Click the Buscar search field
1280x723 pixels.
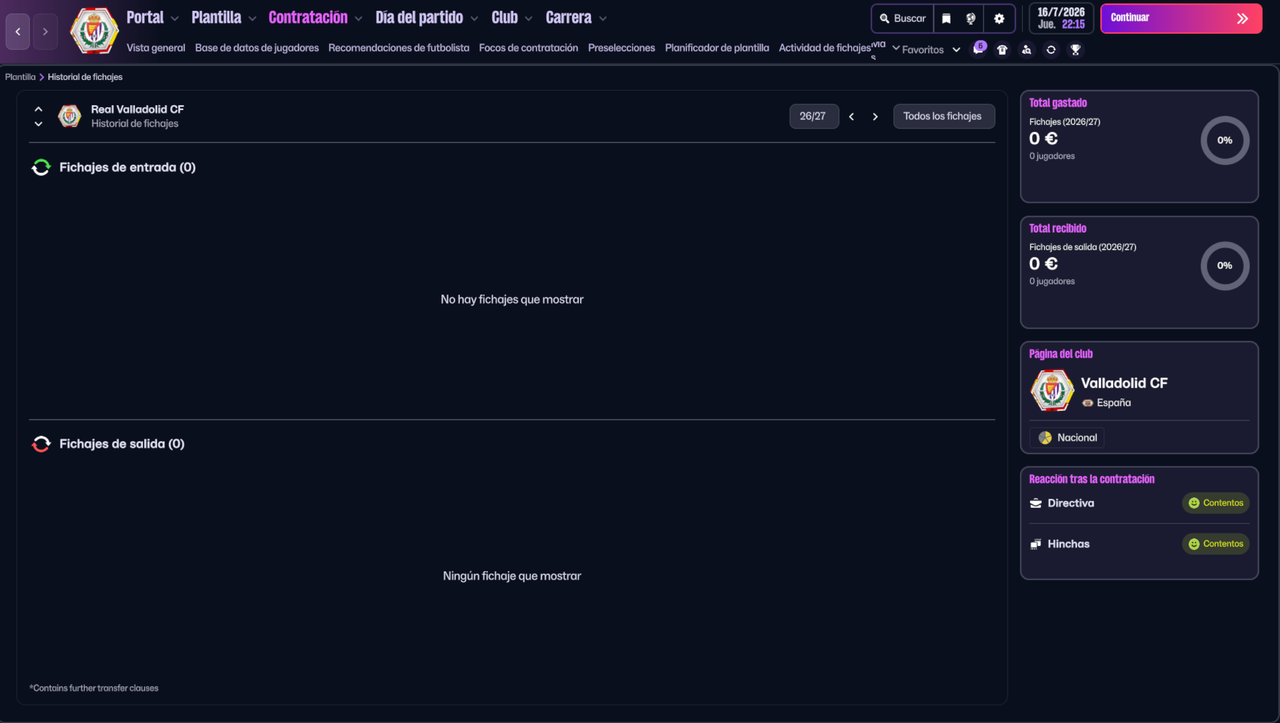tap(901, 18)
